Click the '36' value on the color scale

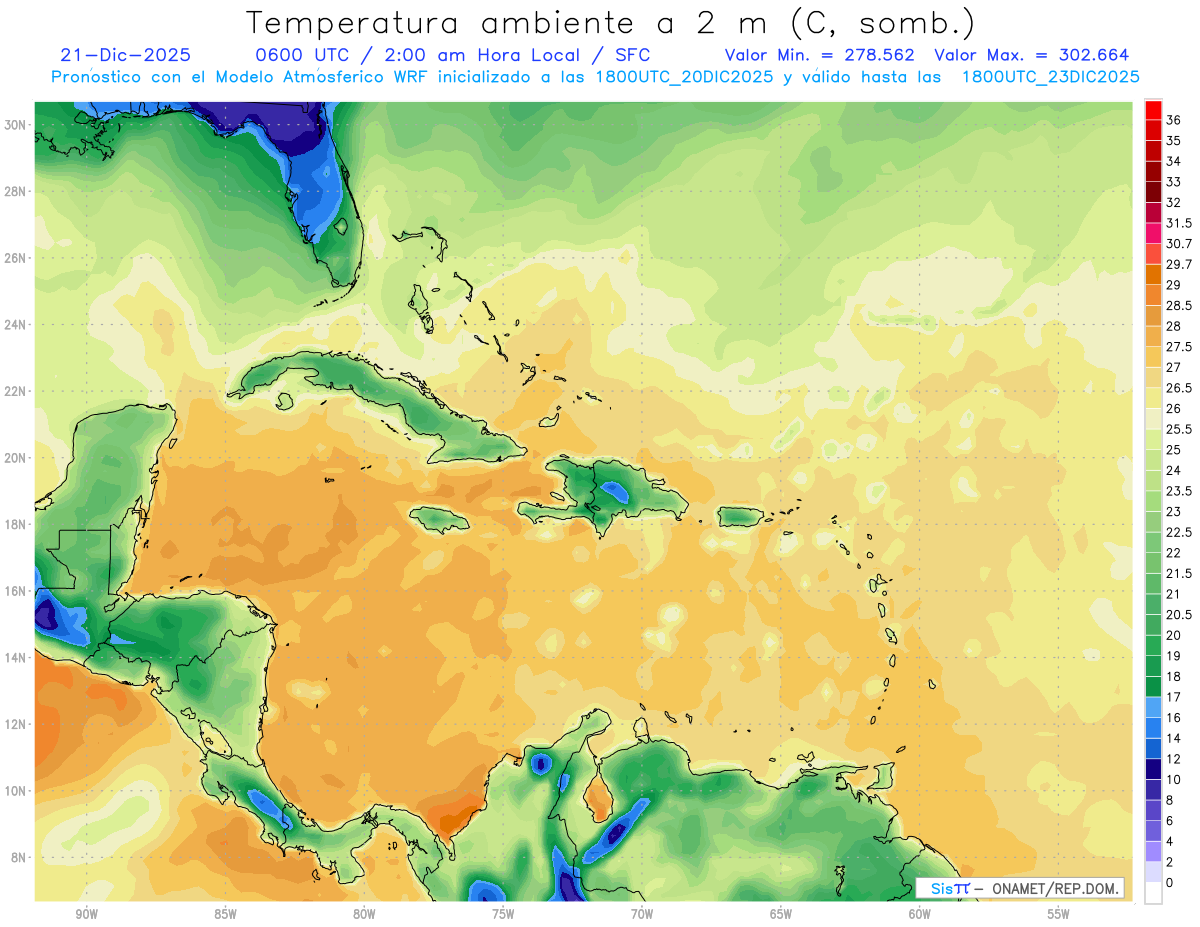click(1173, 120)
